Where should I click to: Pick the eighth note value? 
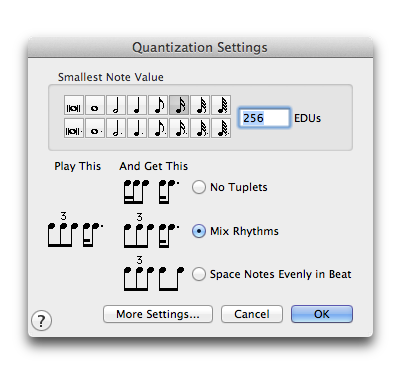tap(158, 105)
